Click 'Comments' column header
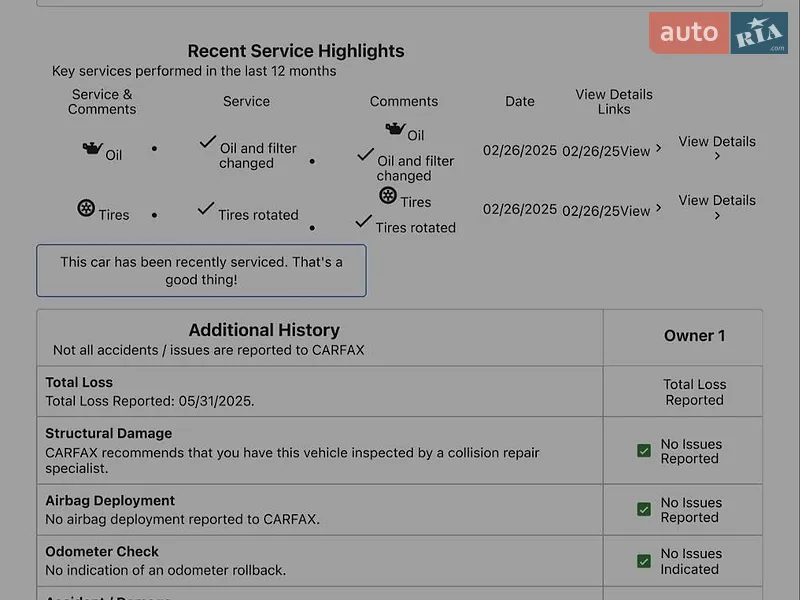 (404, 101)
